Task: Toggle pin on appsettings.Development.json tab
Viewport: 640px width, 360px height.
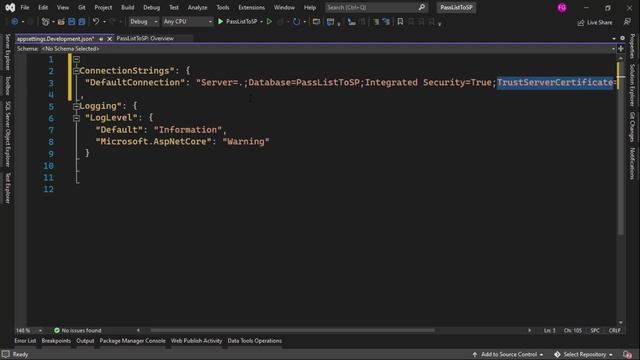Action: (101, 39)
